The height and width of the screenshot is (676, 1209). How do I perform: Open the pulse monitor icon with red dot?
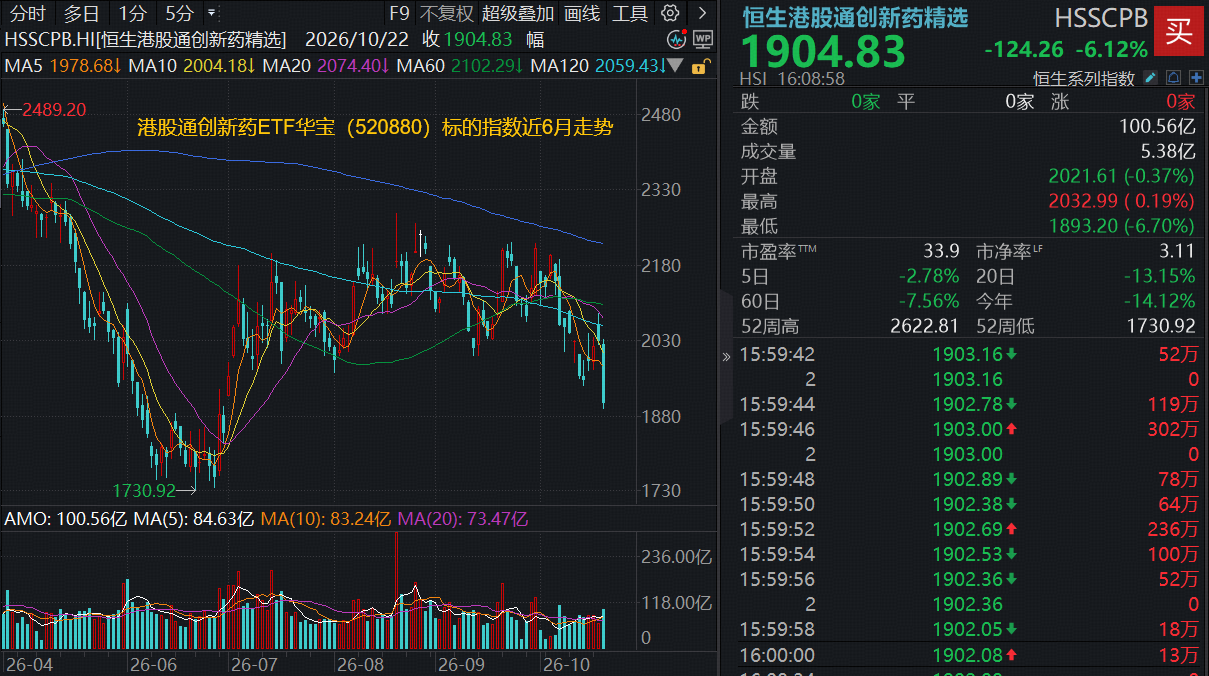(x=678, y=39)
